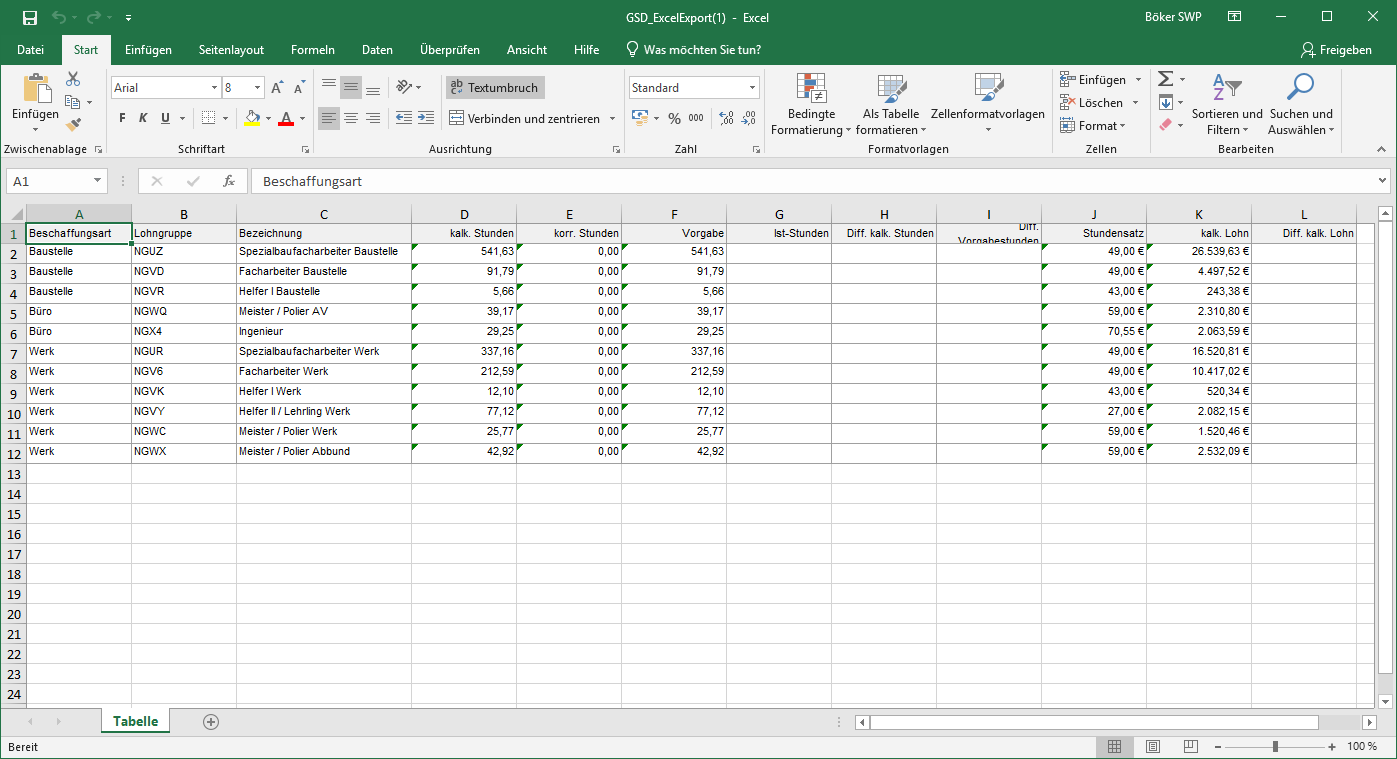Click the Einfügen paste clipboard icon
The height and width of the screenshot is (759, 1397).
coord(36,90)
